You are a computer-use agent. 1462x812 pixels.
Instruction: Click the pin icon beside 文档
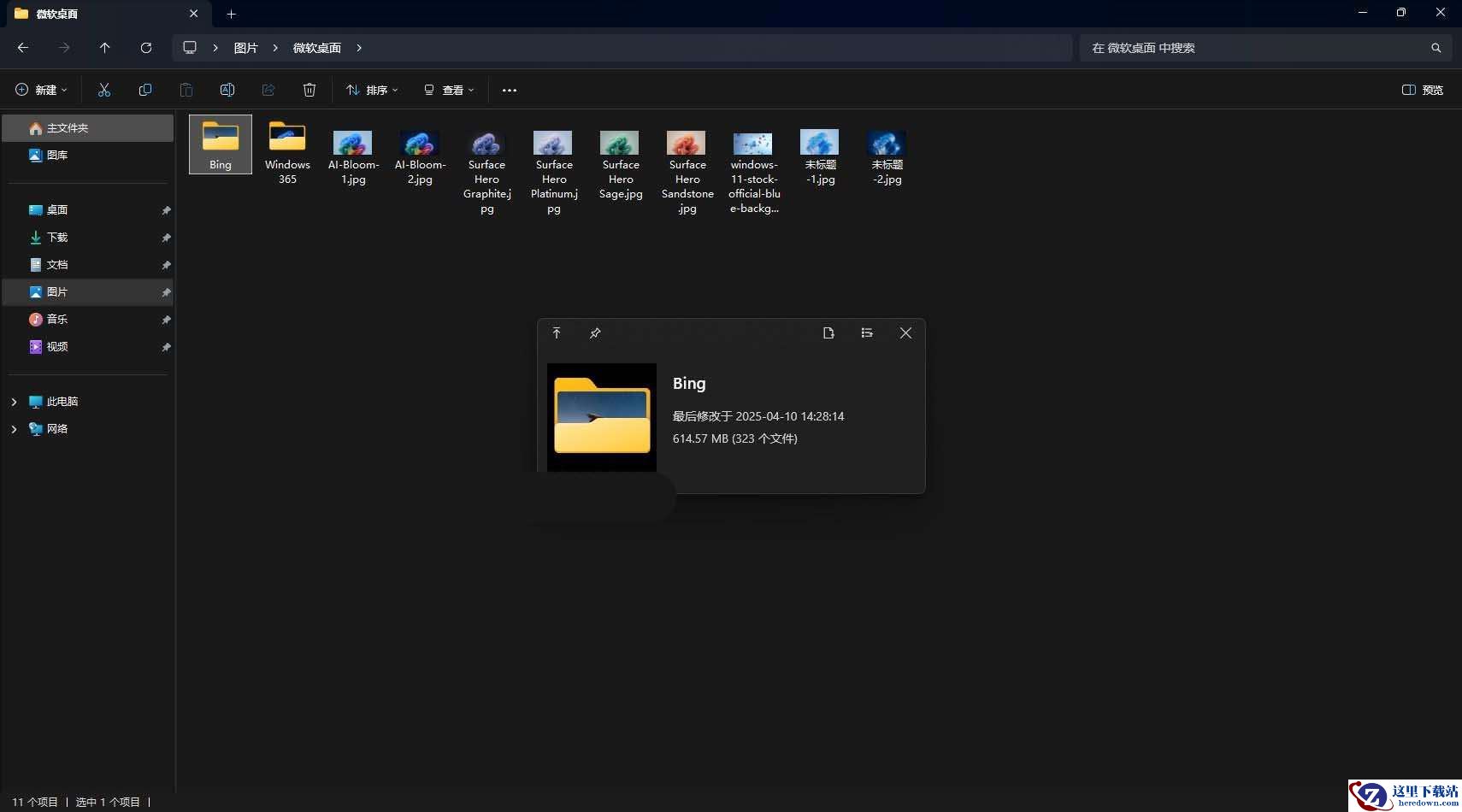click(x=166, y=265)
